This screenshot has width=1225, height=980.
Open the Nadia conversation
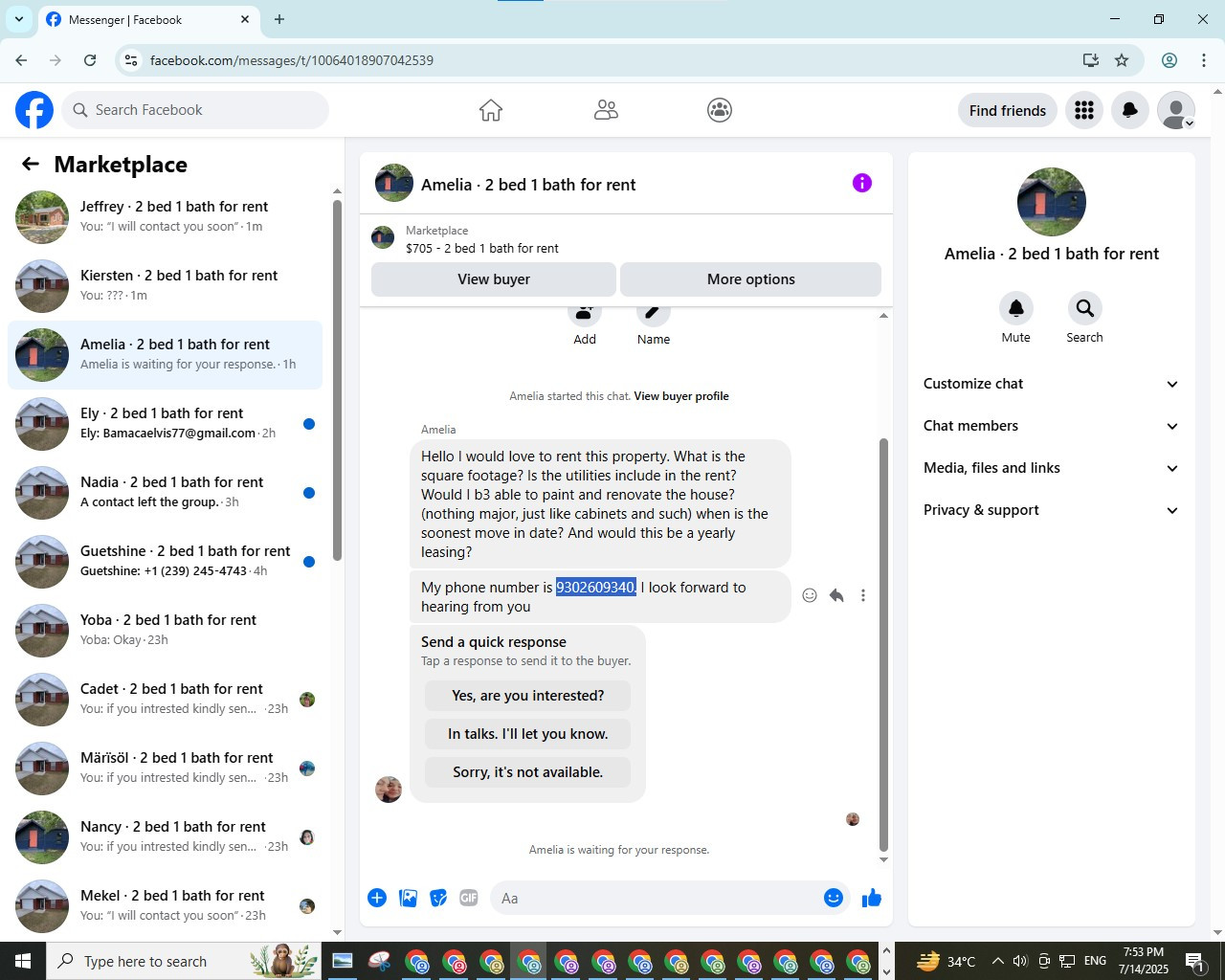click(x=165, y=493)
